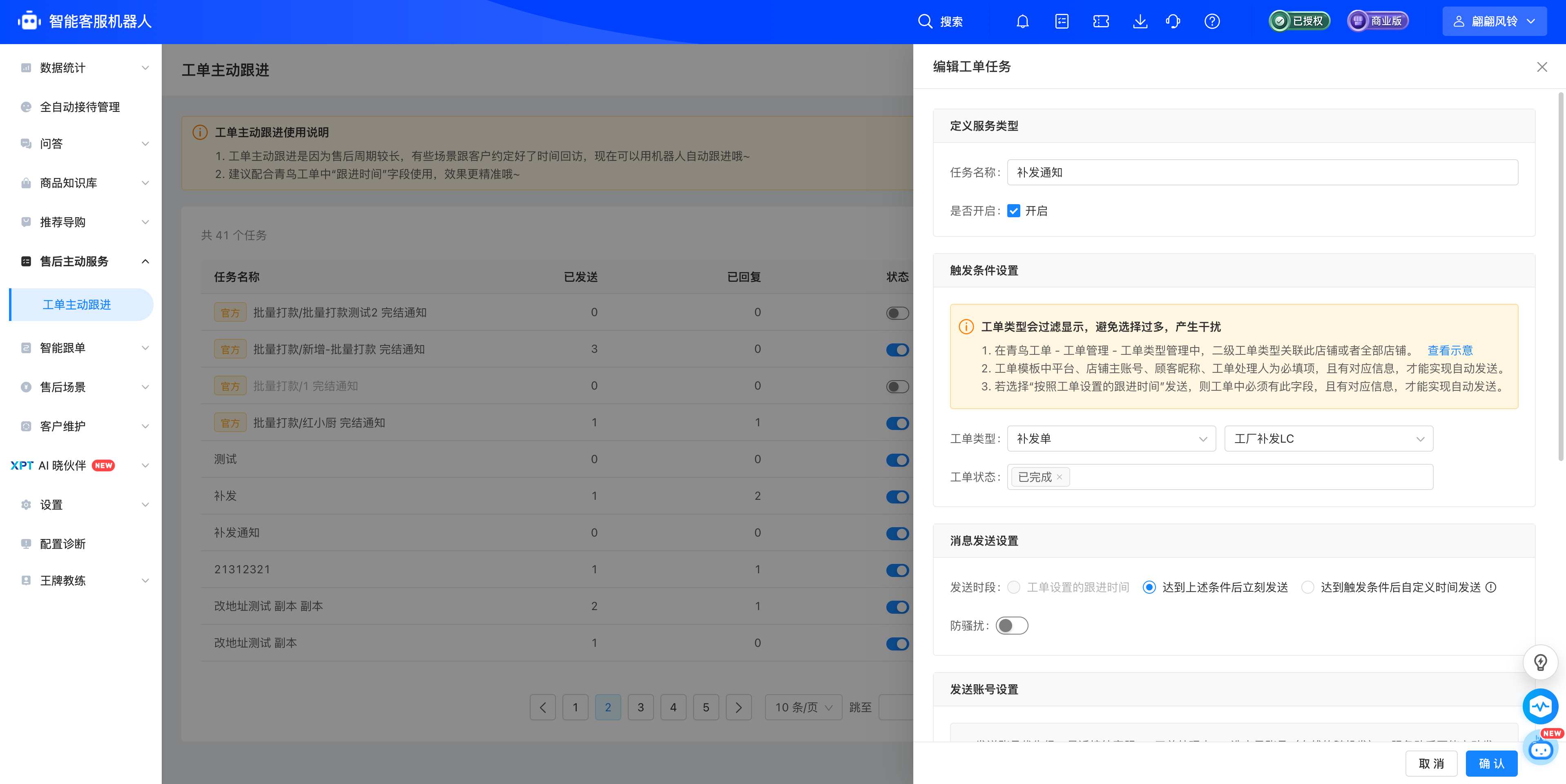Open the help question mark icon

coord(1212,21)
